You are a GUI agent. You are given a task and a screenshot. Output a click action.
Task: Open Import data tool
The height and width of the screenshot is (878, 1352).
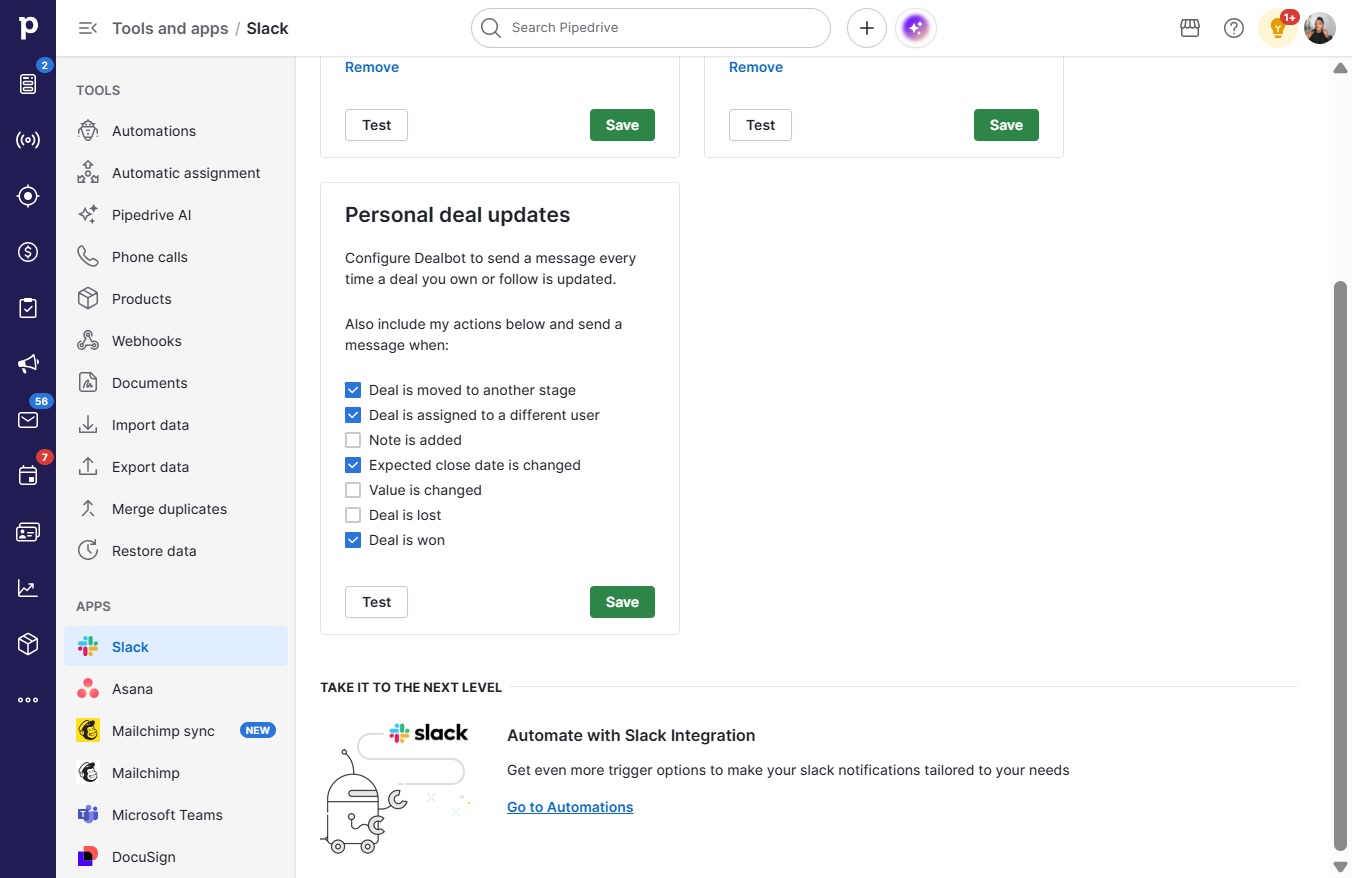click(x=176, y=425)
